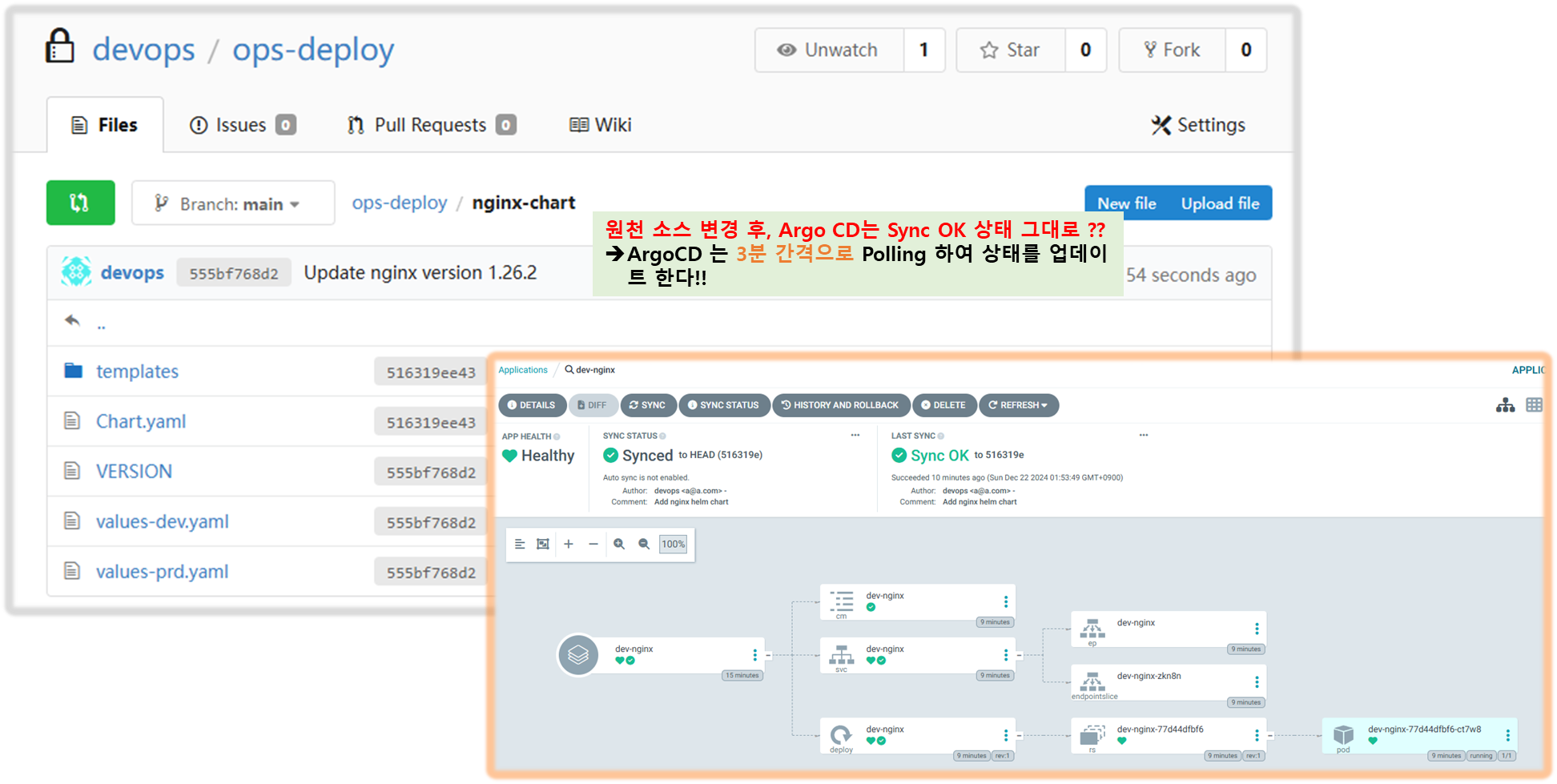This screenshot has height=784, width=1557.
Task: Click the templates folder icon
Action: (73, 371)
